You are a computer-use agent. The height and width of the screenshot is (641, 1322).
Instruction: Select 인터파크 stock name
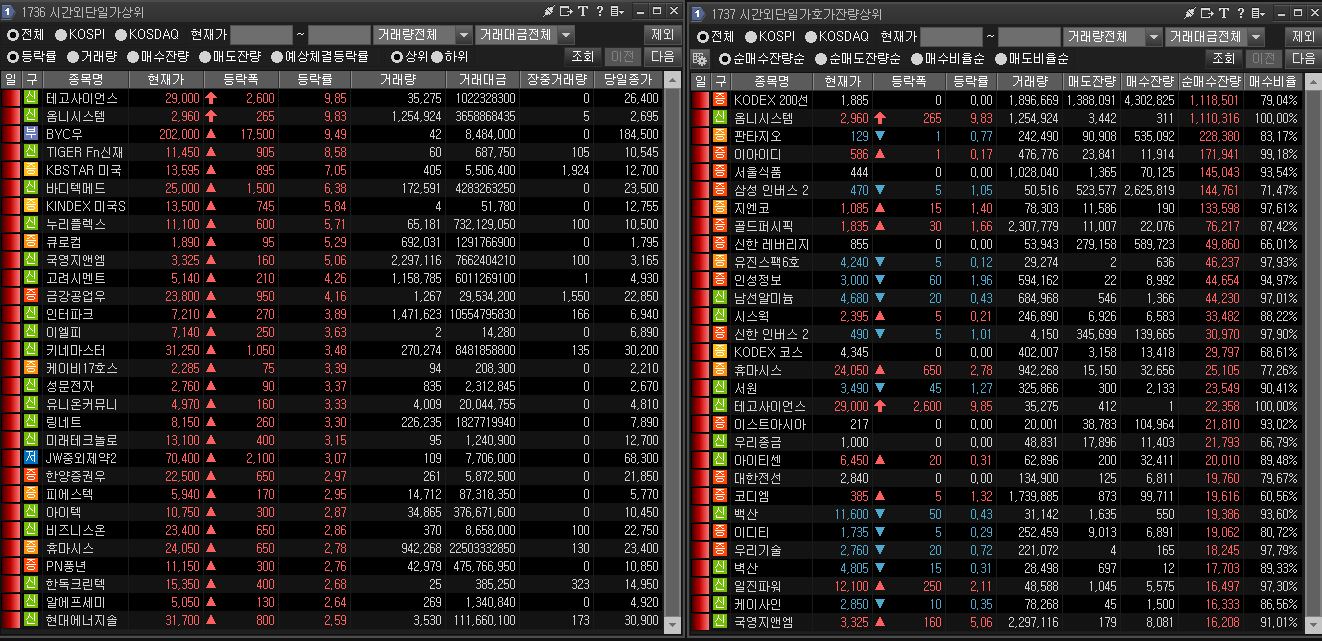click(x=70, y=314)
